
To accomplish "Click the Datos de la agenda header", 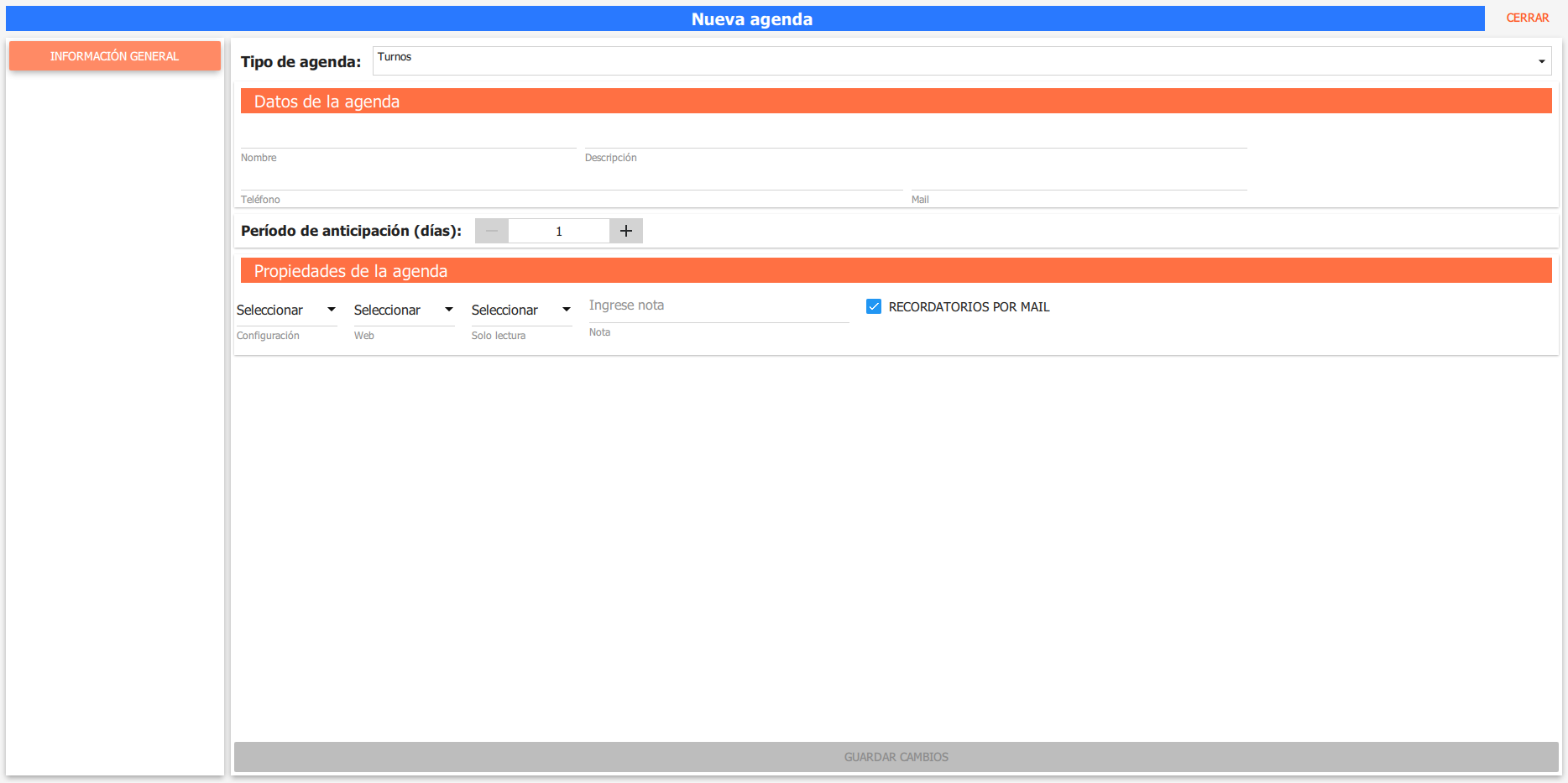I will pyautogui.click(x=896, y=102).
